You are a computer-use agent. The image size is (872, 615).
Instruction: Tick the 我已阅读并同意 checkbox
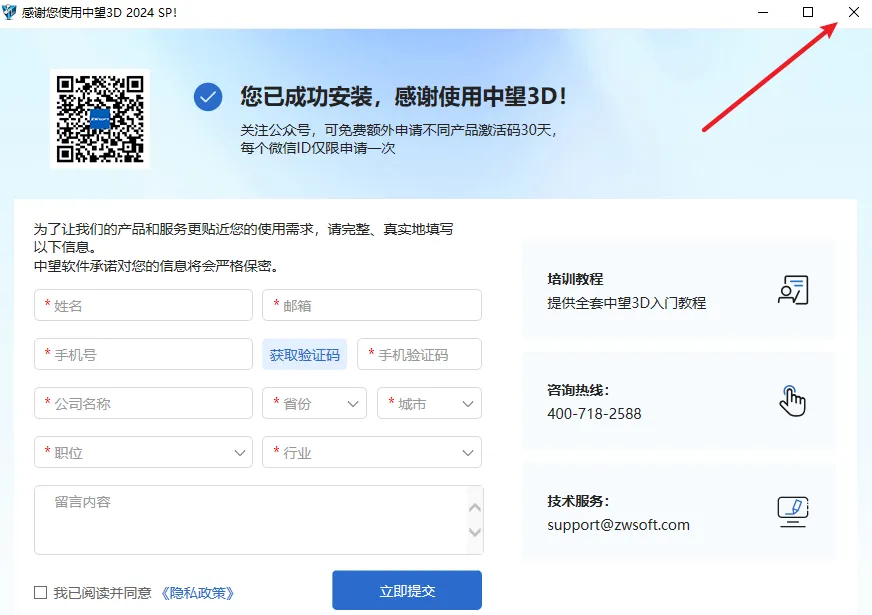pyautogui.click(x=40, y=592)
